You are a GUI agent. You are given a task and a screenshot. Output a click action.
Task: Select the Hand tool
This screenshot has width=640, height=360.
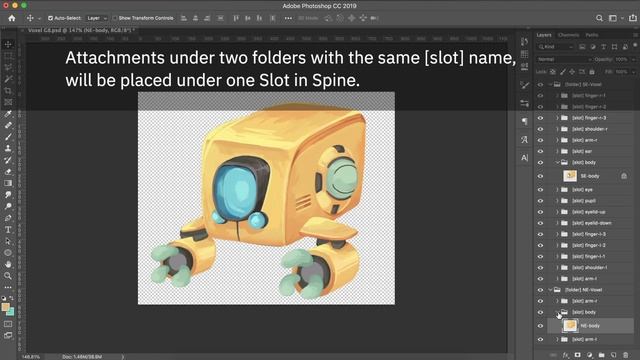click(8, 264)
